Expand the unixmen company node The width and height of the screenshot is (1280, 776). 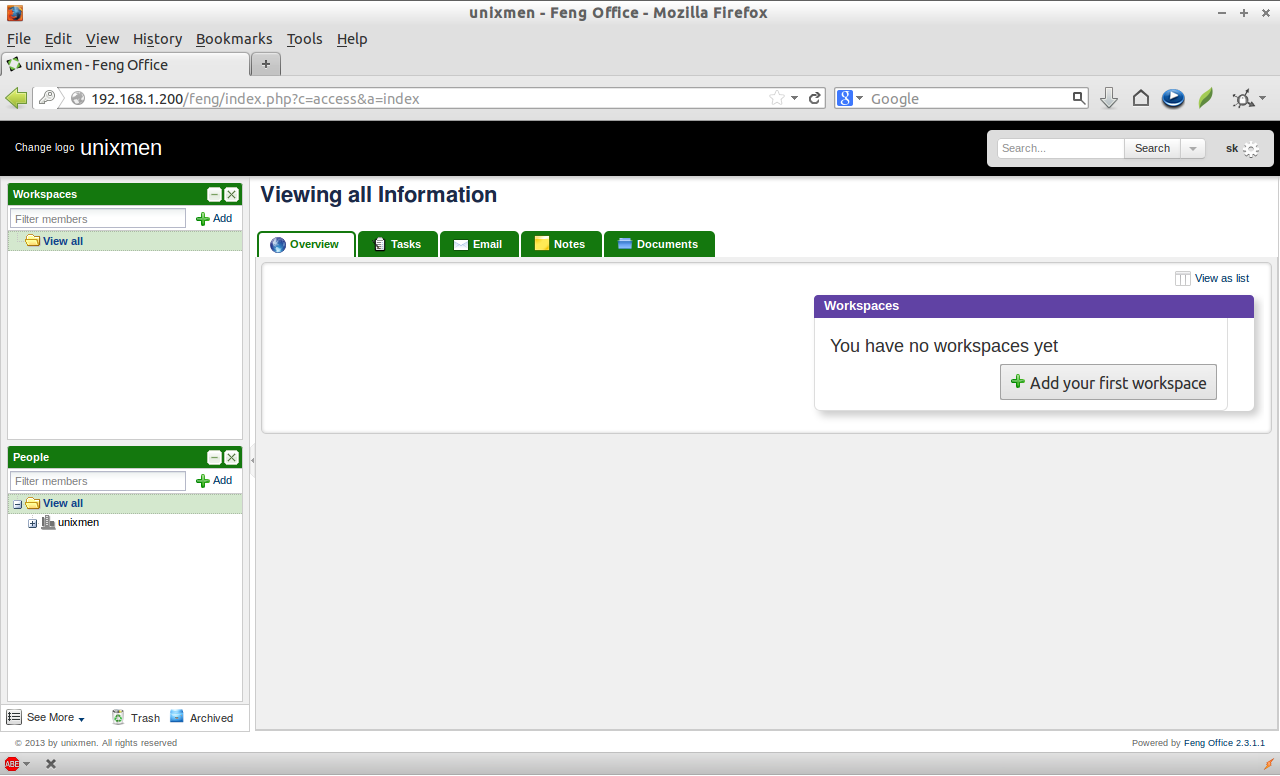click(33, 523)
